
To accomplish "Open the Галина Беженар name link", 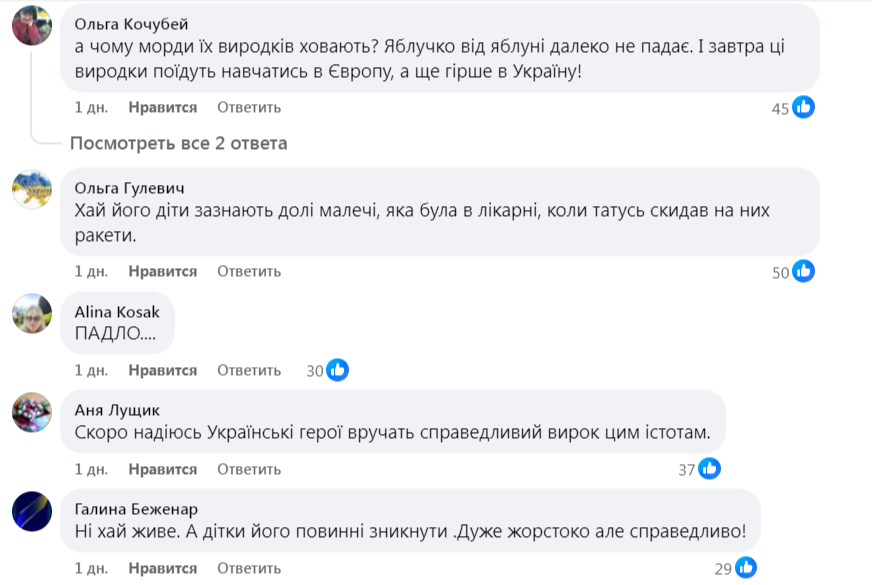I will click(135, 507).
